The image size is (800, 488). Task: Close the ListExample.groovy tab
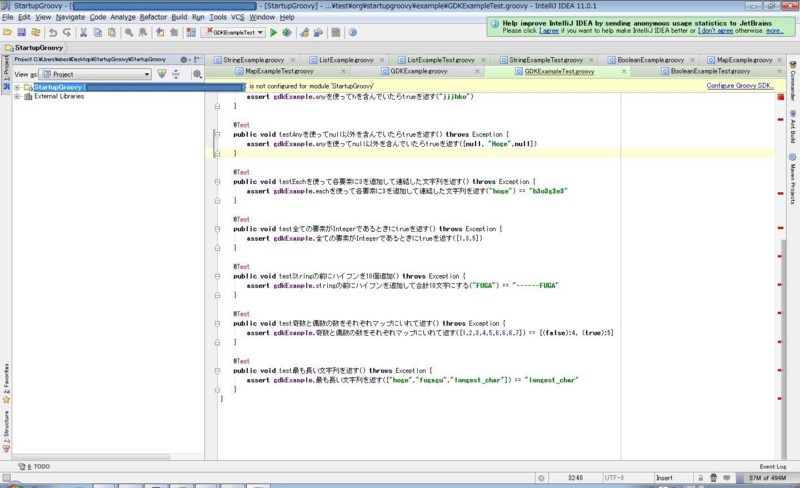tap(382, 60)
